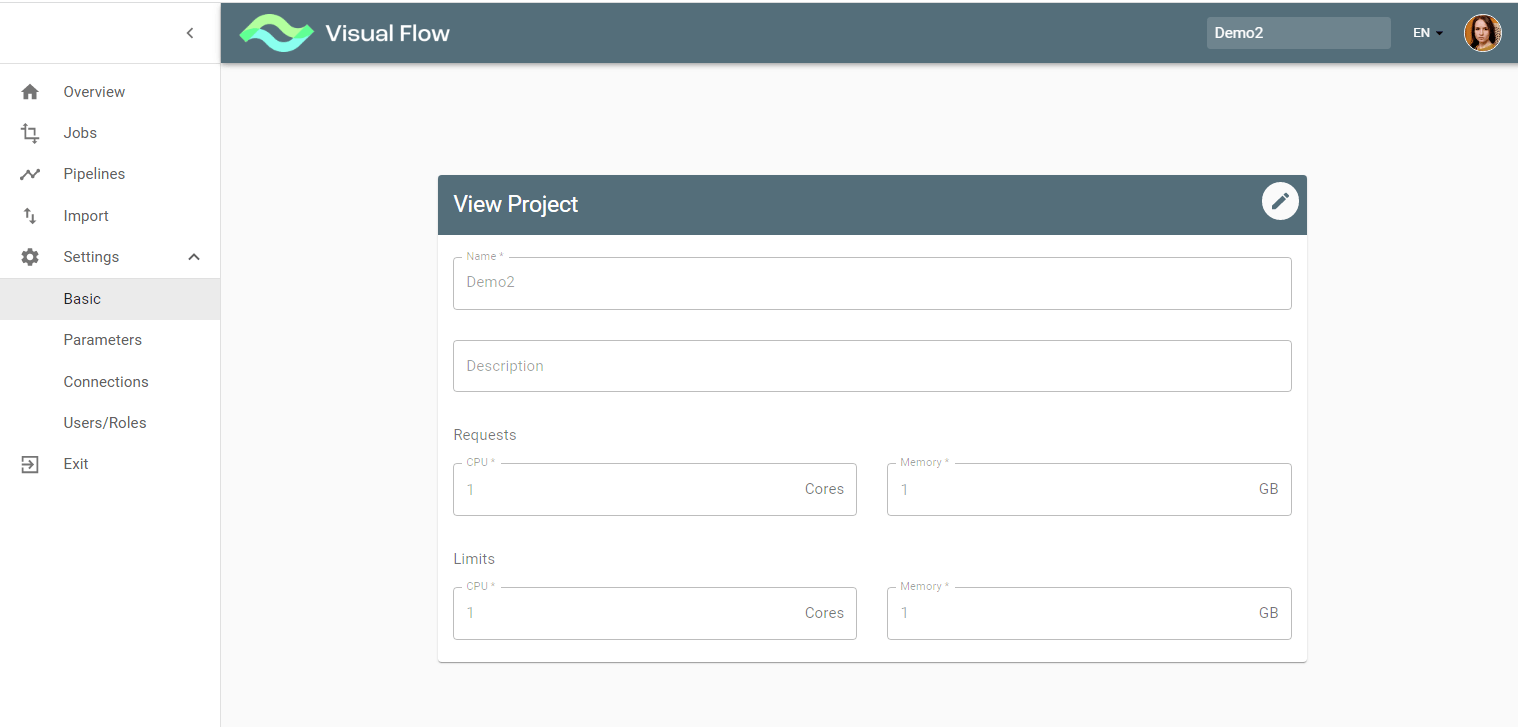
Task: Open the Demo2 project selector
Action: tap(1298, 33)
